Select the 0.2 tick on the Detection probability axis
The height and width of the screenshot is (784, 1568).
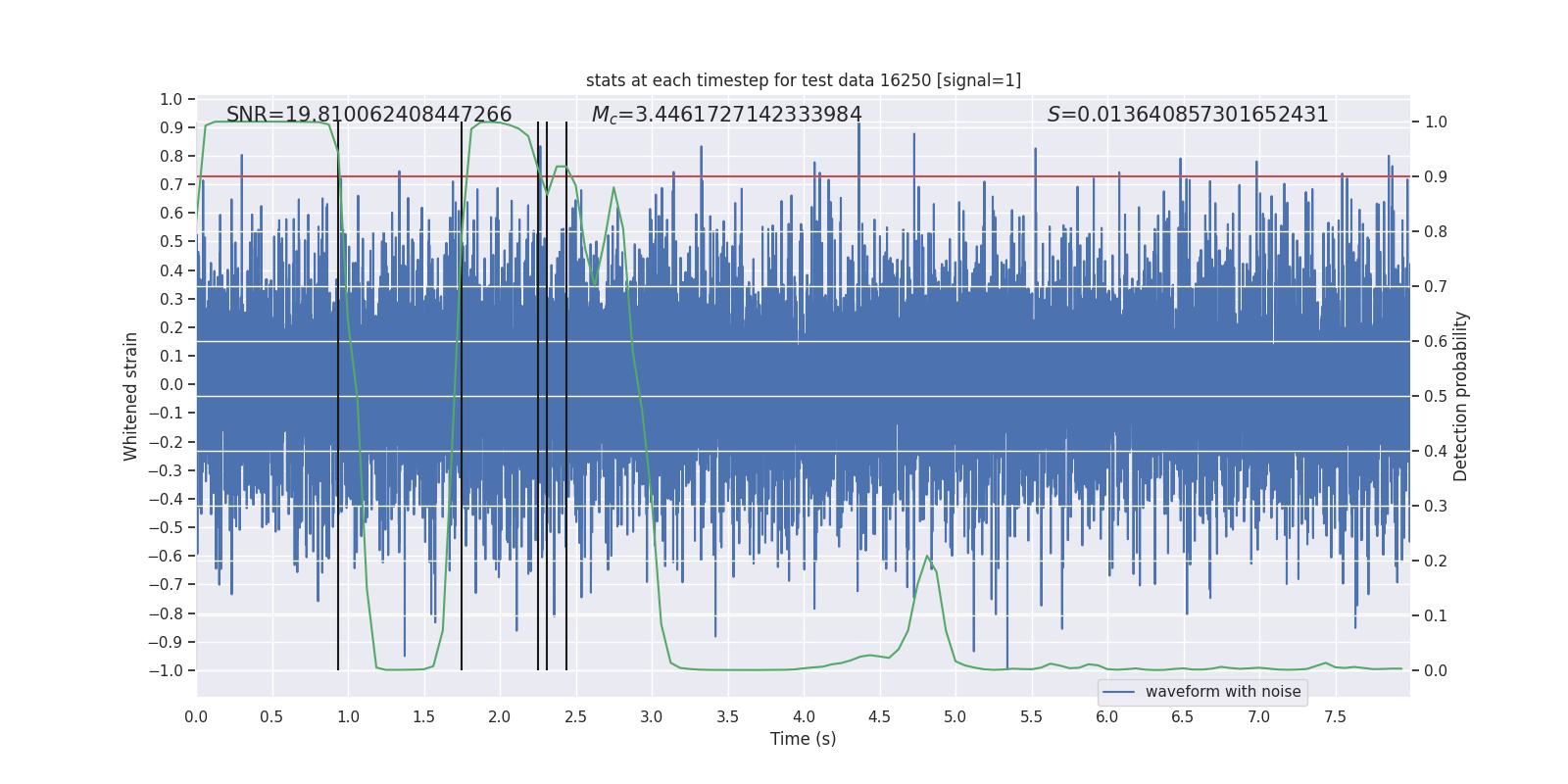point(1436,561)
